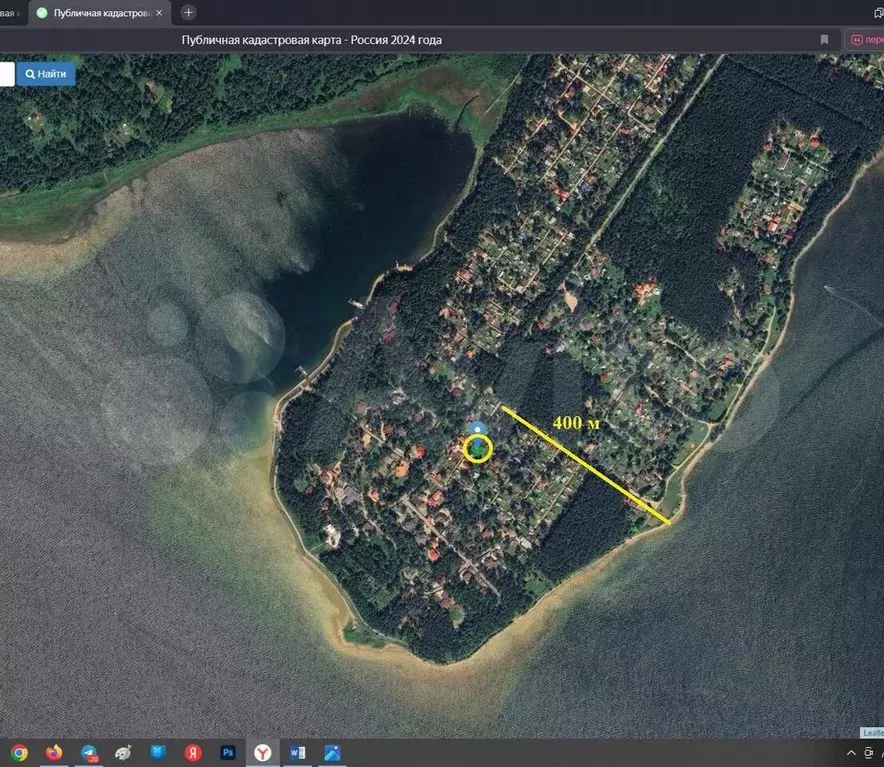Click the address bar page title
884x767 pixels.
[x=311, y=40]
